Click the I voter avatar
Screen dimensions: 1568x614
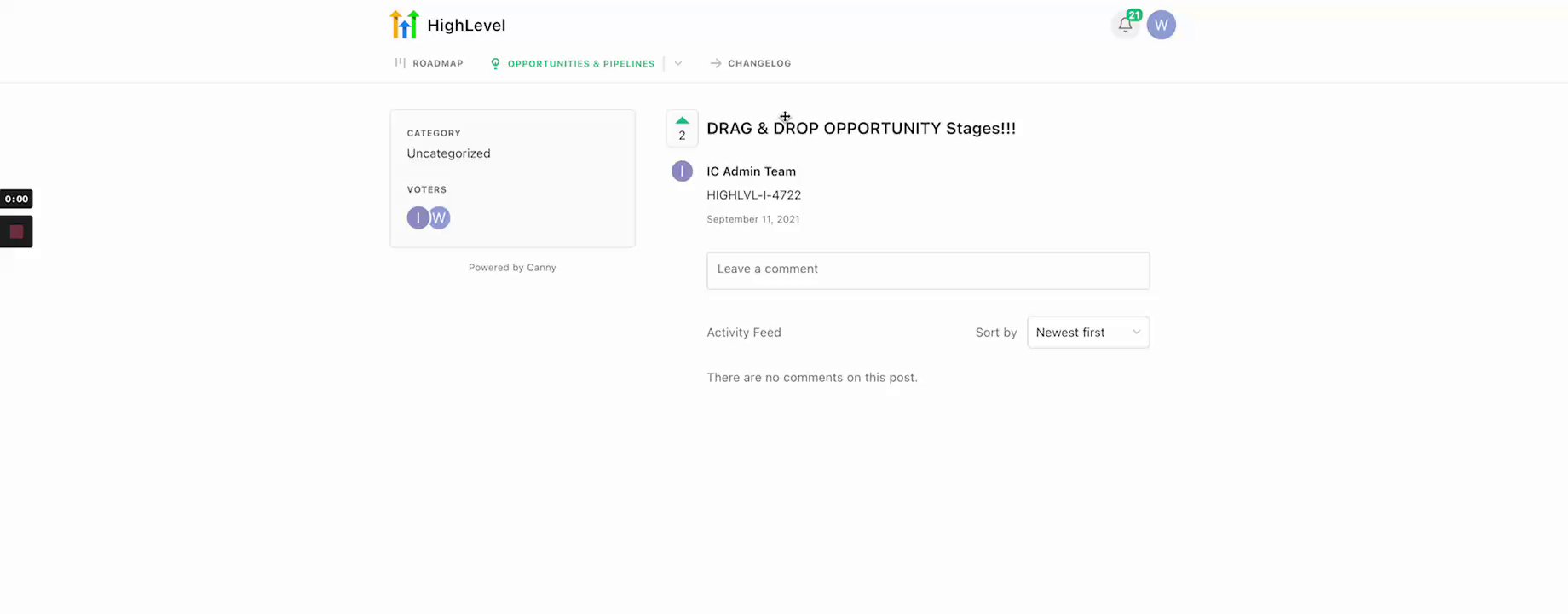pyautogui.click(x=417, y=218)
